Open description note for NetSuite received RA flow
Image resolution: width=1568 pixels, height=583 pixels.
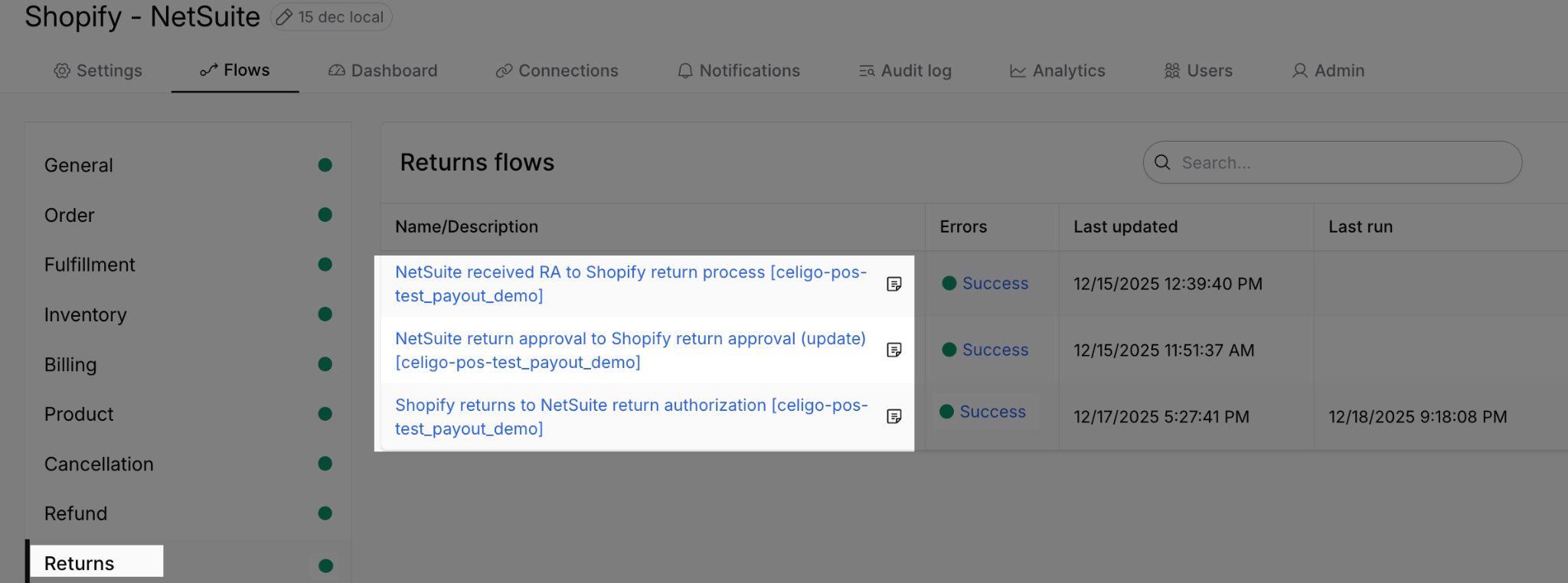[893, 284]
